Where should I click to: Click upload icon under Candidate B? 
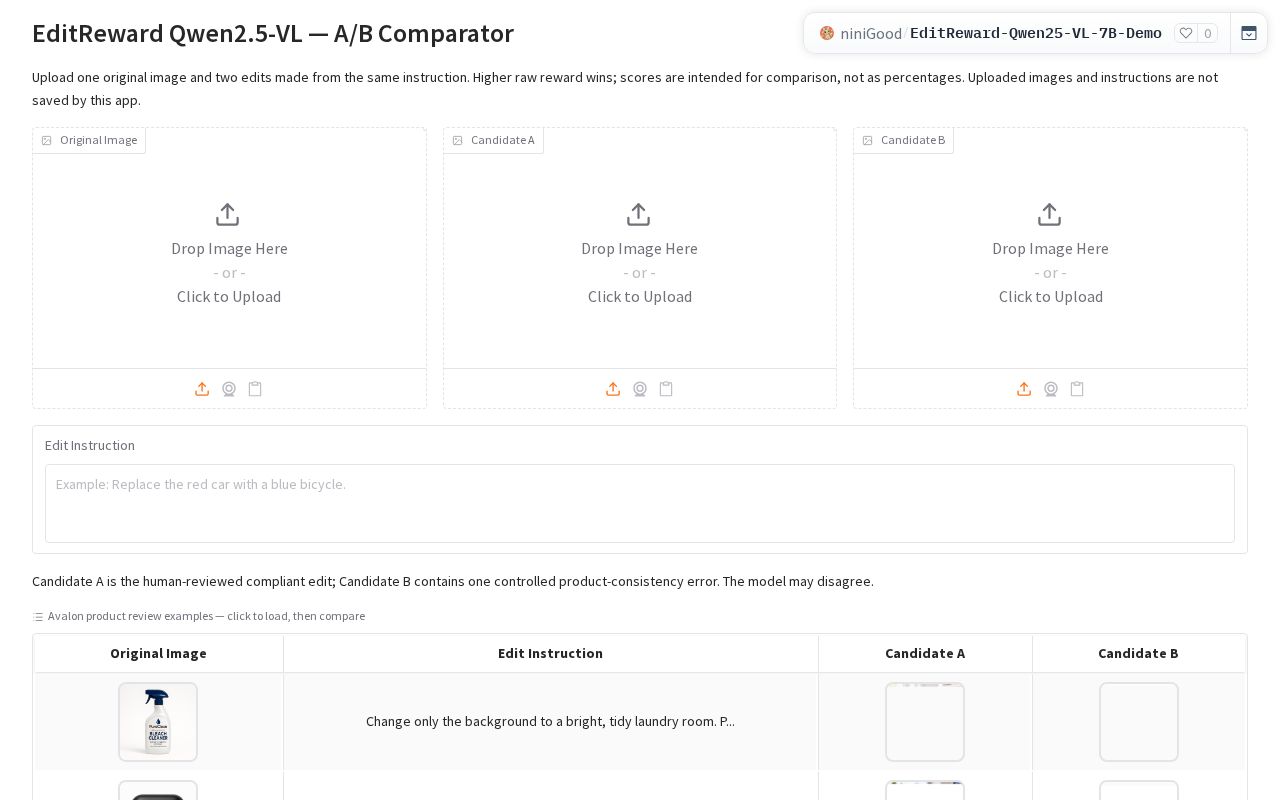(x=1024, y=389)
